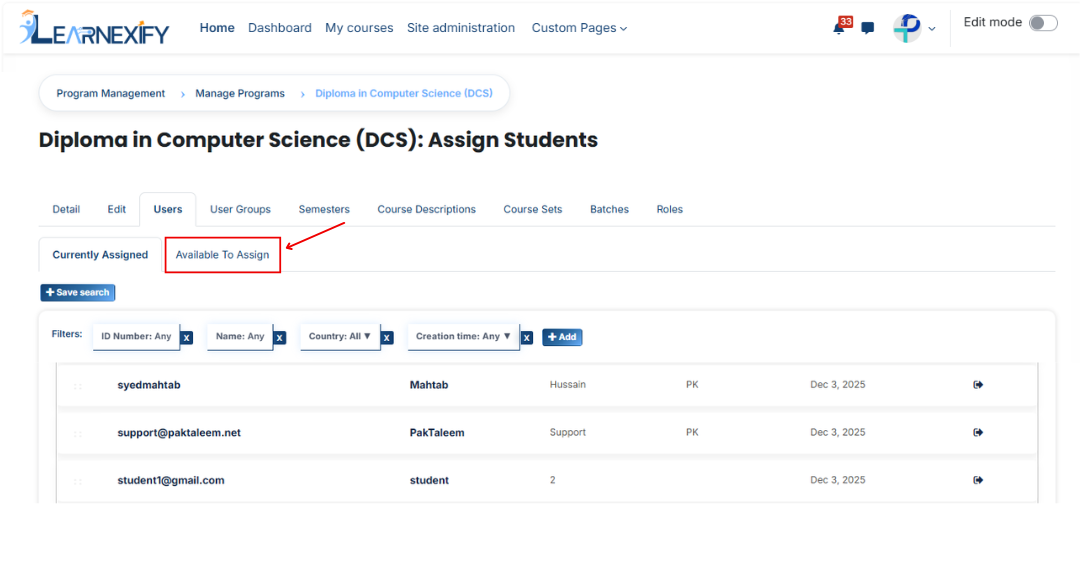
Task: Click username student1@gmail.com
Action: tap(171, 480)
